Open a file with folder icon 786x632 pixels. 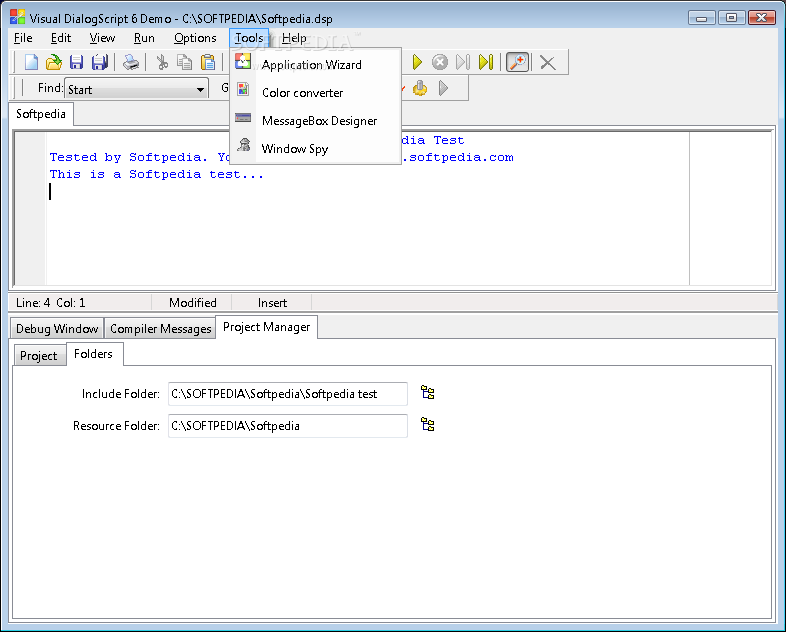(x=54, y=62)
